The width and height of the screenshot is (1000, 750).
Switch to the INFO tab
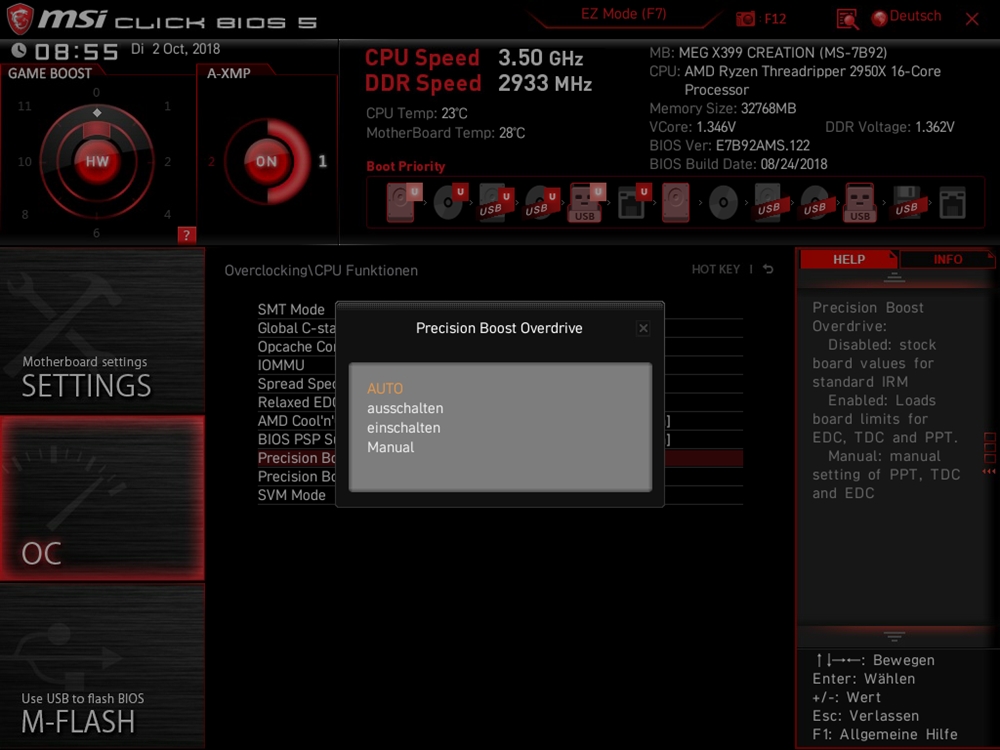tap(947, 260)
